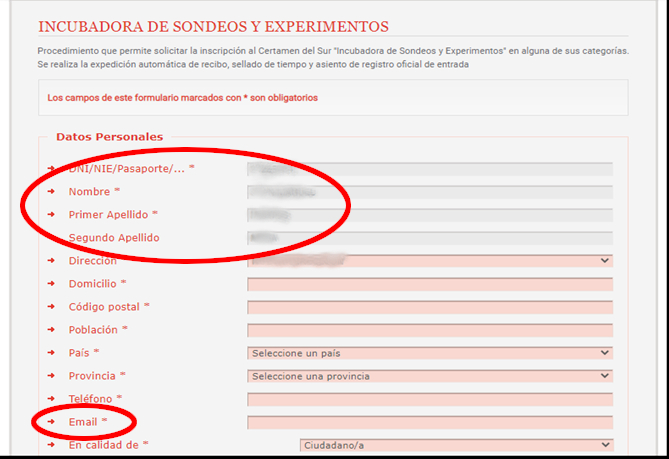Click the DNI/NIE/Pasaporte input field
The width and height of the screenshot is (669, 459).
coord(429,169)
